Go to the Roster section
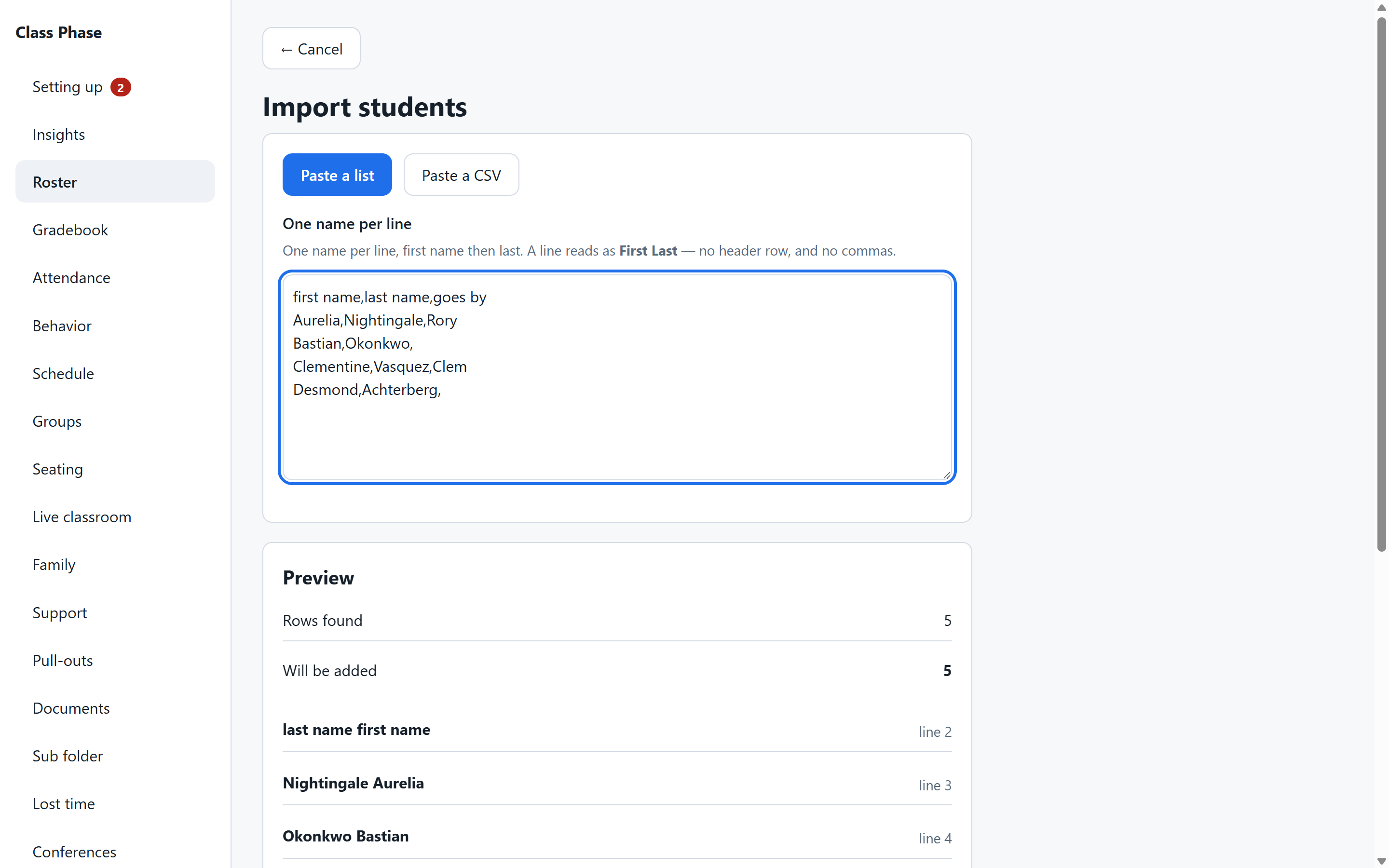 coord(115,182)
